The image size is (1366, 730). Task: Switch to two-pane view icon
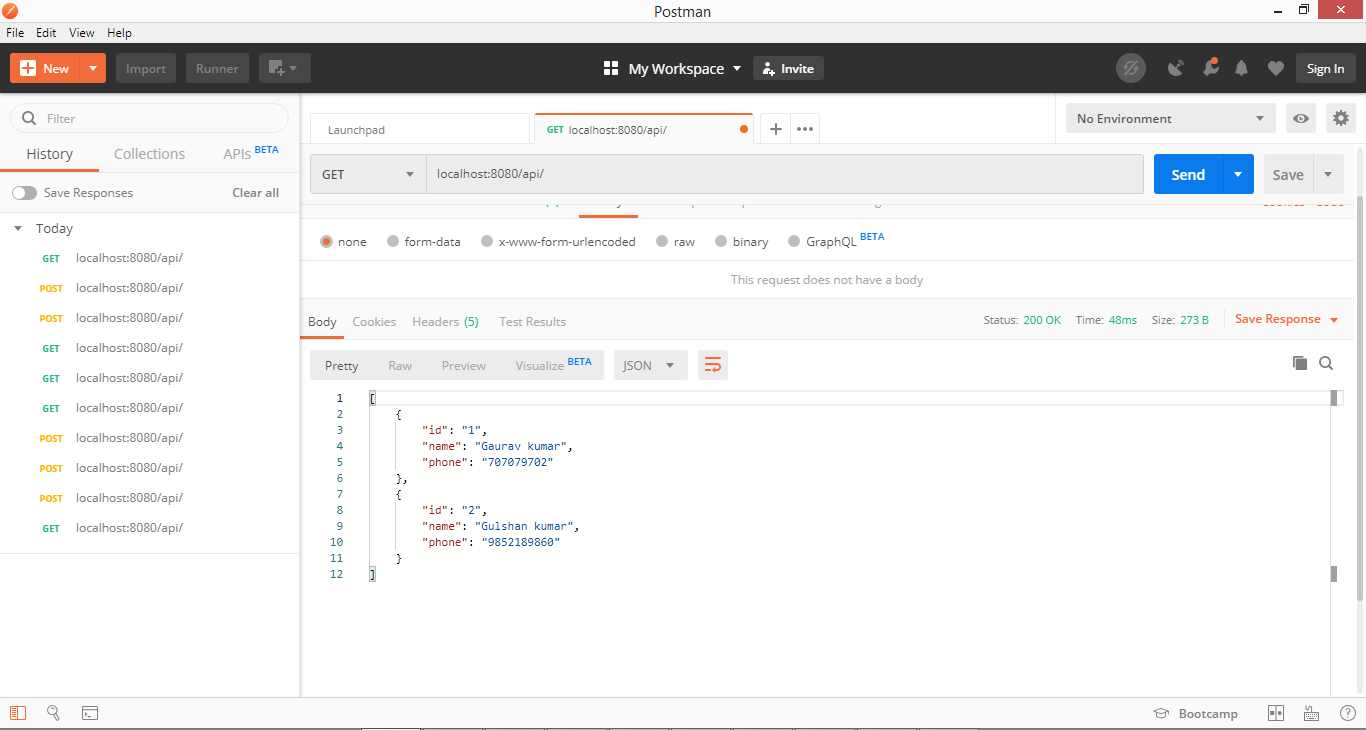click(x=1275, y=713)
